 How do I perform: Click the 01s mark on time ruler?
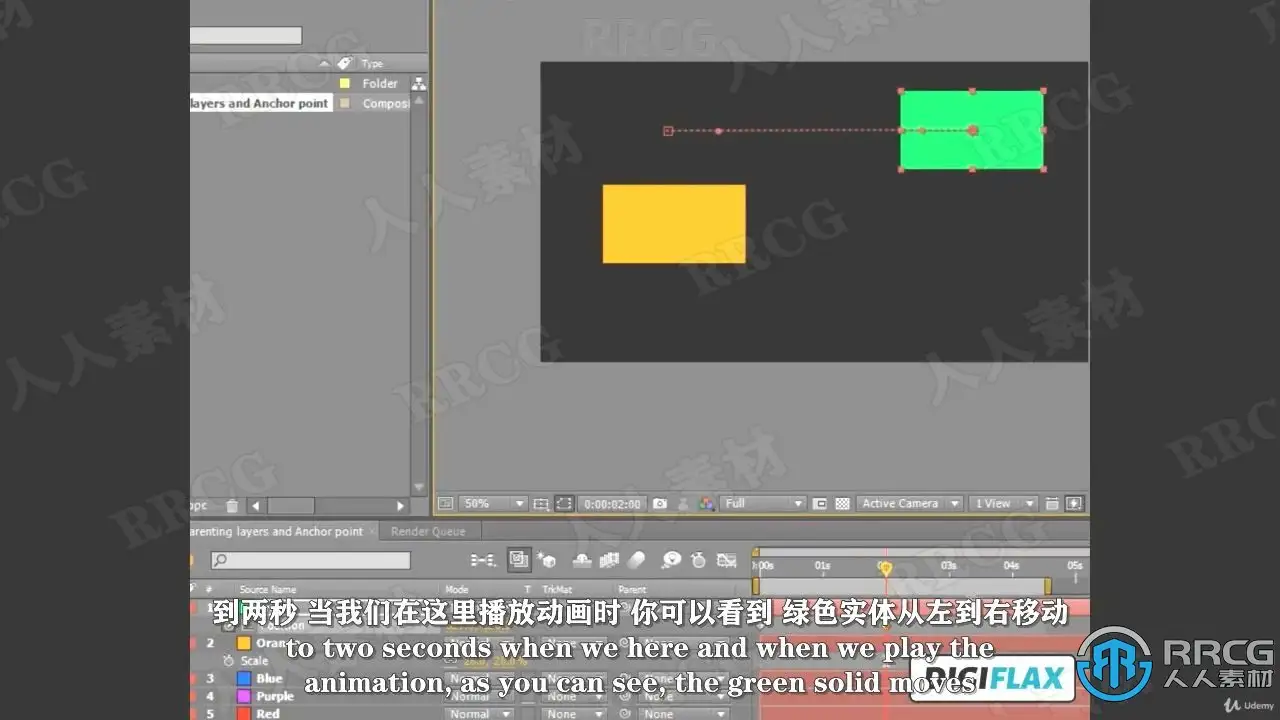(x=822, y=566)
